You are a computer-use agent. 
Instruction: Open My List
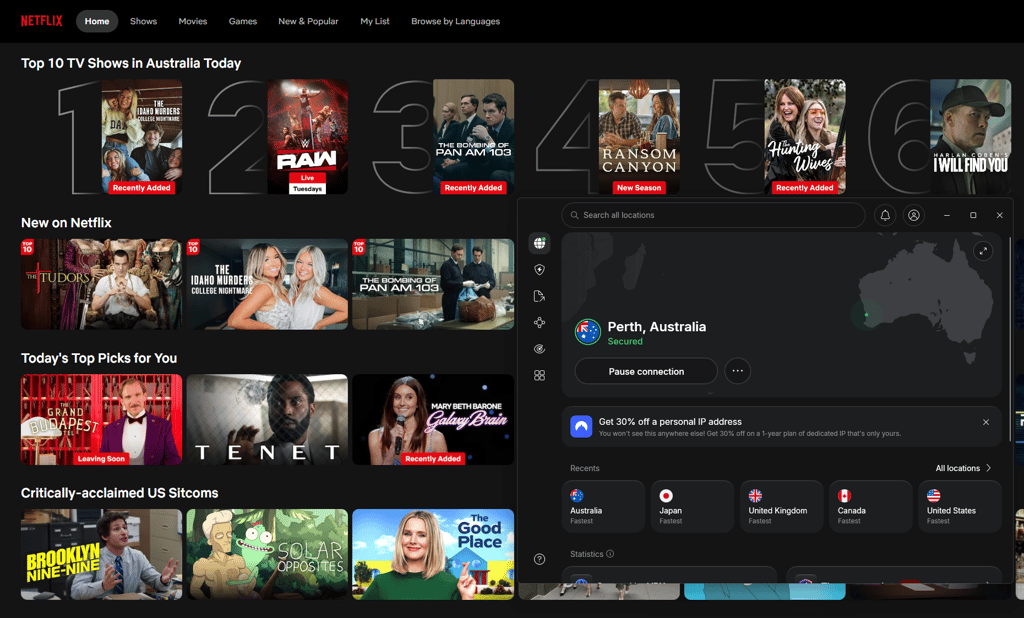pyautogui.click(x=375, y=22)
